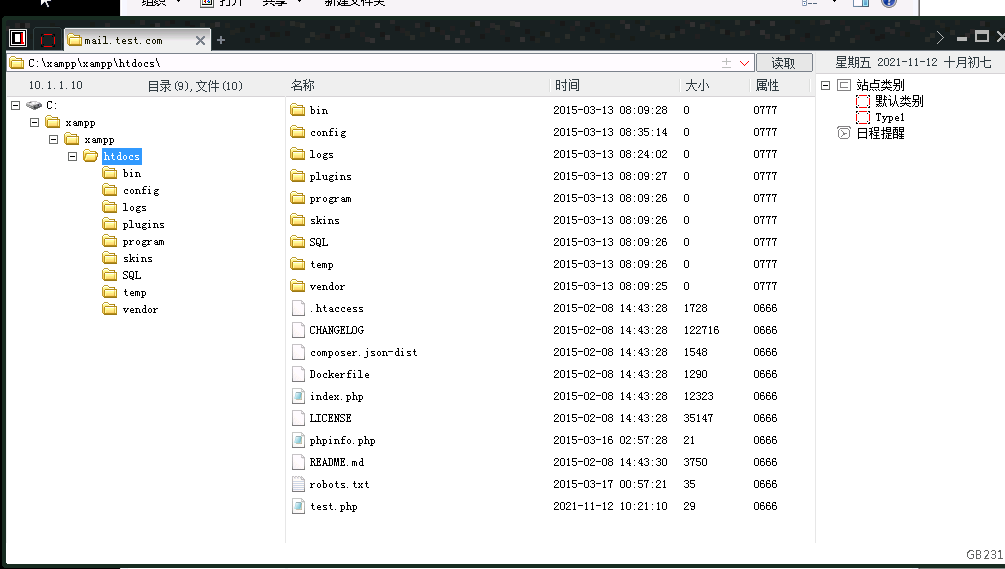Collapse the 站点类别 tree node
Viewport: 1005px width, 569px height.
pyautogui.click(x=826, y=85)
